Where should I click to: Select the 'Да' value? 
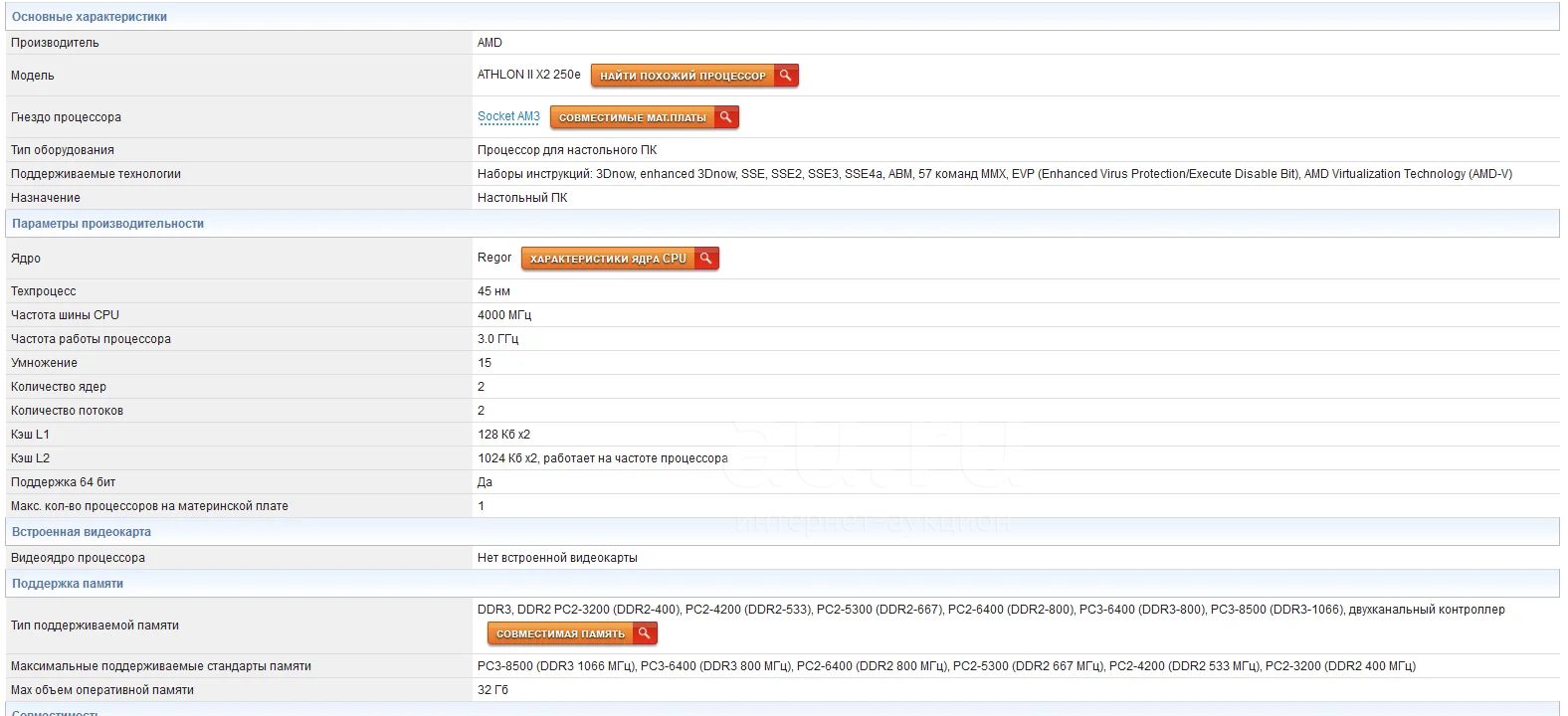pos(486,482)
